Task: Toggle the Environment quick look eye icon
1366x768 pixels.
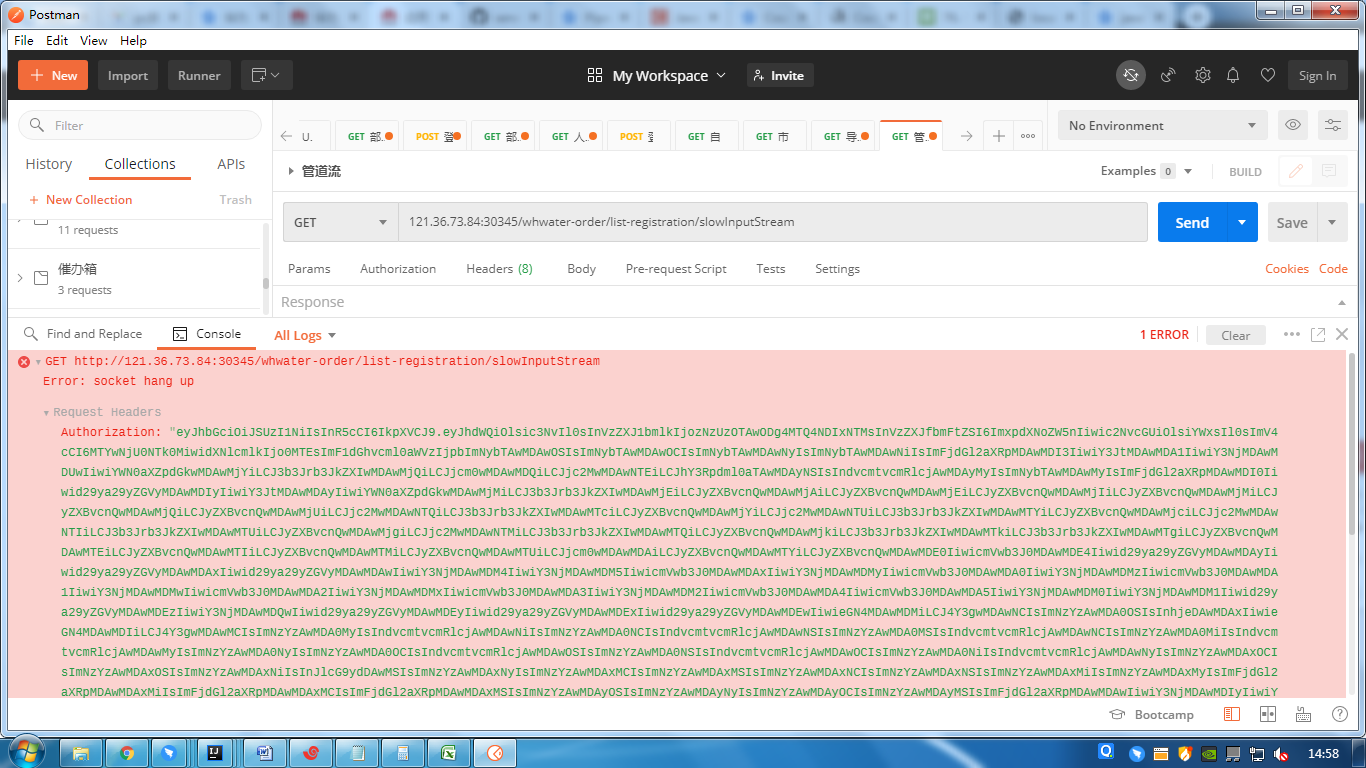Action: click(1292, 125)
